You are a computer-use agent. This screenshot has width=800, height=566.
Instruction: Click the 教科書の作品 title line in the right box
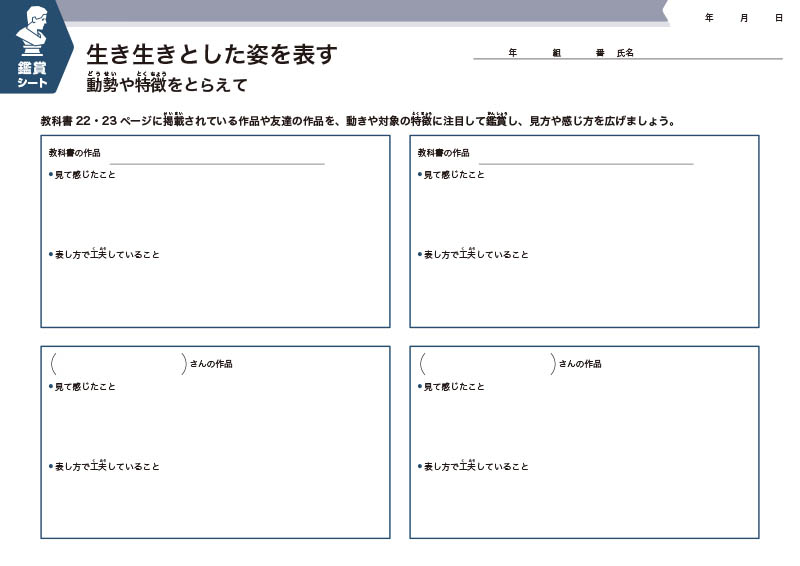click(x=586, y=156)
